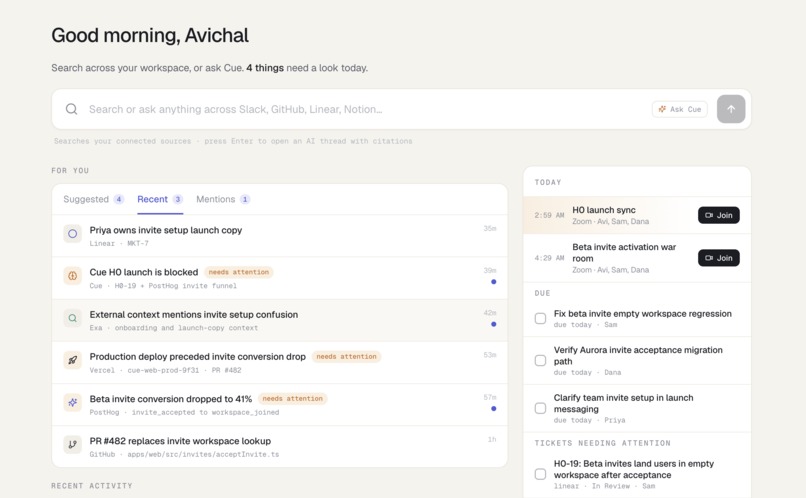Click the Linear circle icon for Priya item
The width and height of the screenshot is (806, 498).
72,234
